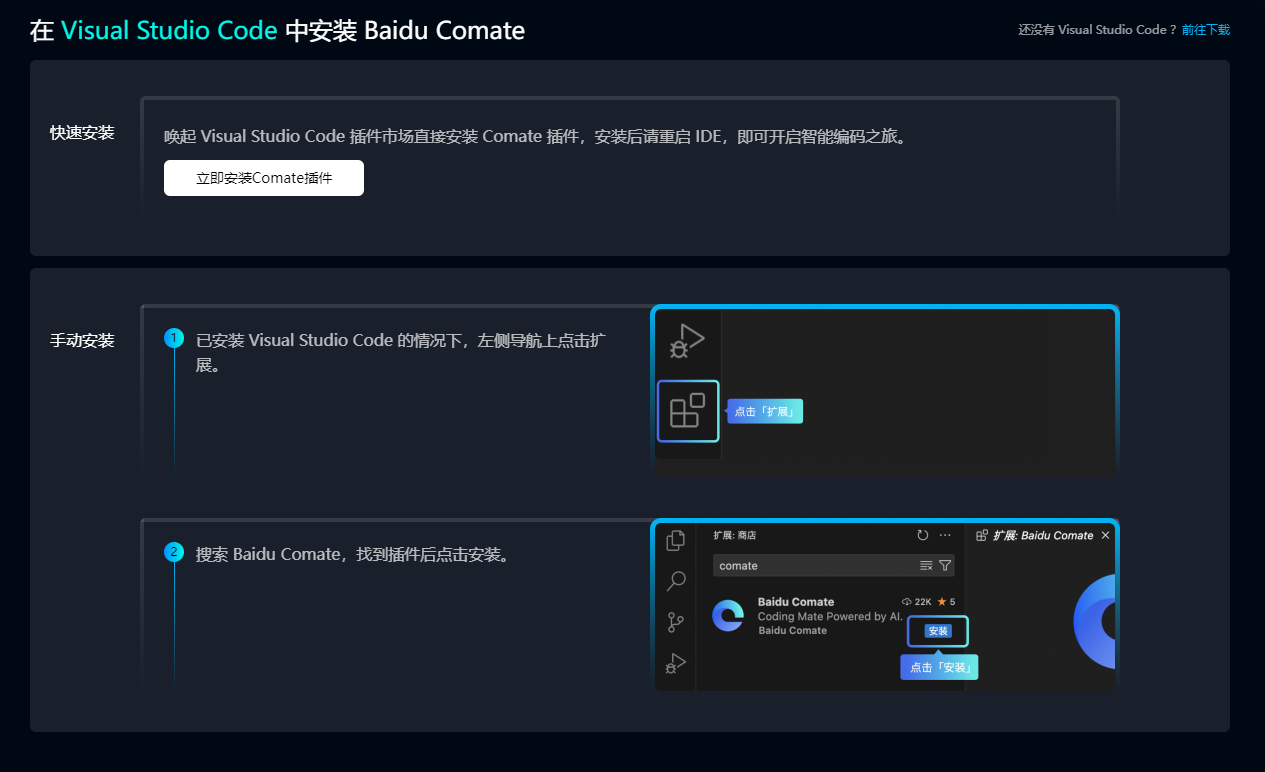The width and height of the screenshot is (1265, 772).
Task: Click the filter funnel icon in comate search
Action: (x=945, y=566)
